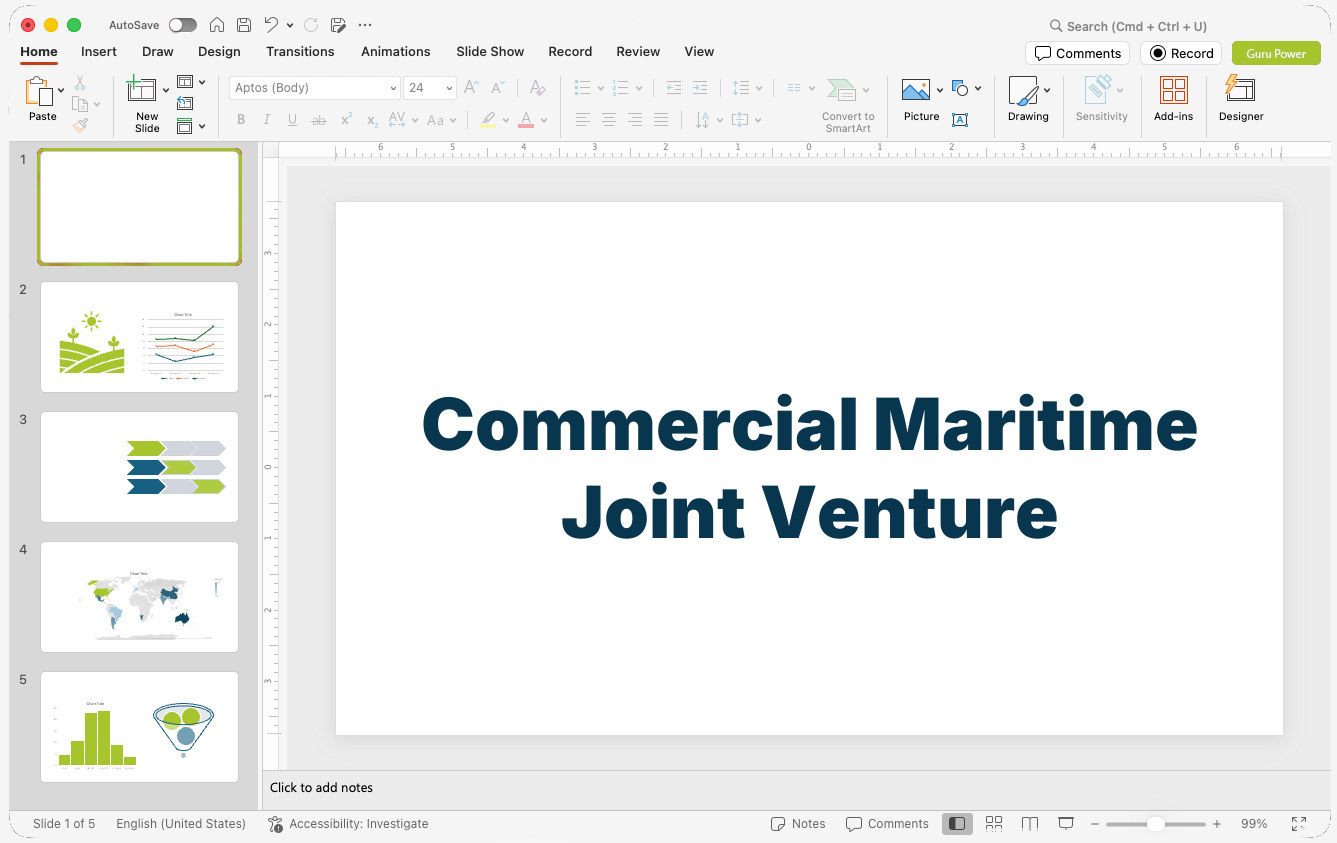1337x843 pixels.
Task: Center the text
Action: point(609,120)
